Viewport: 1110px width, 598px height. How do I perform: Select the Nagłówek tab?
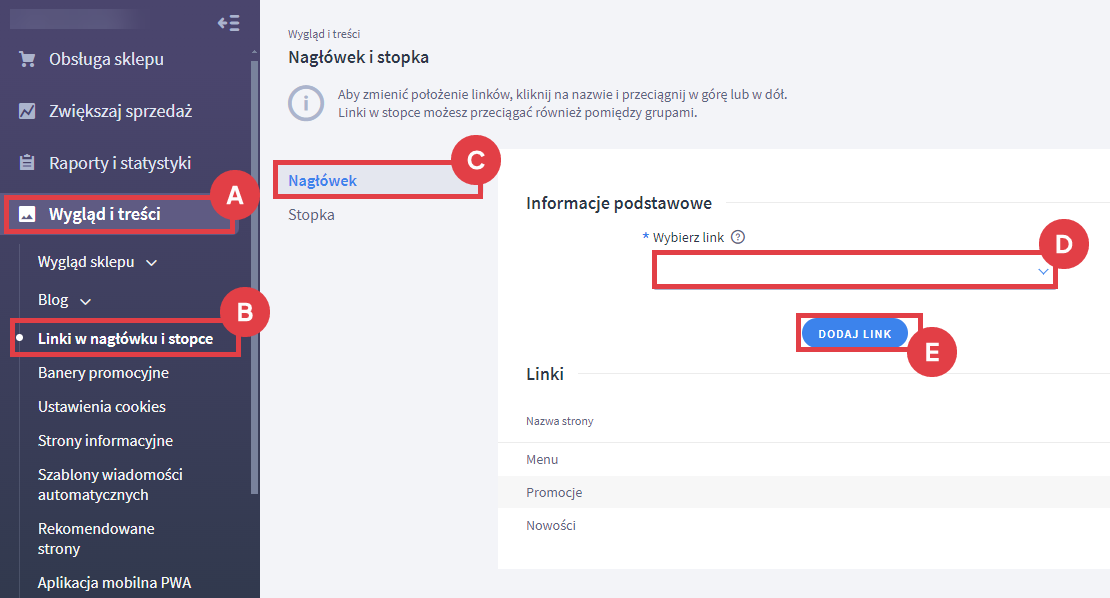[322, 181]
